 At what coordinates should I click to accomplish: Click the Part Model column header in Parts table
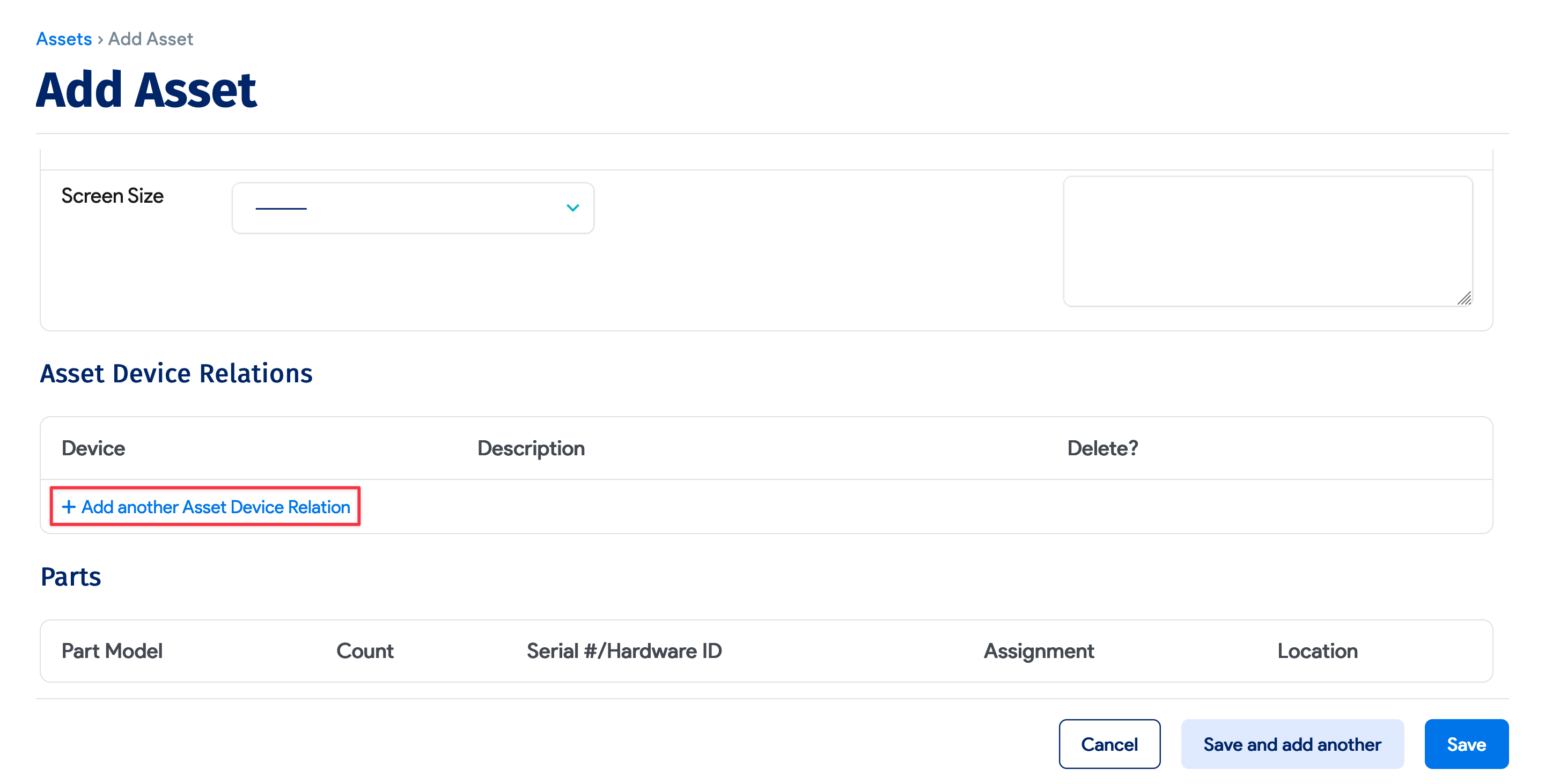click(x=112, y=651)
